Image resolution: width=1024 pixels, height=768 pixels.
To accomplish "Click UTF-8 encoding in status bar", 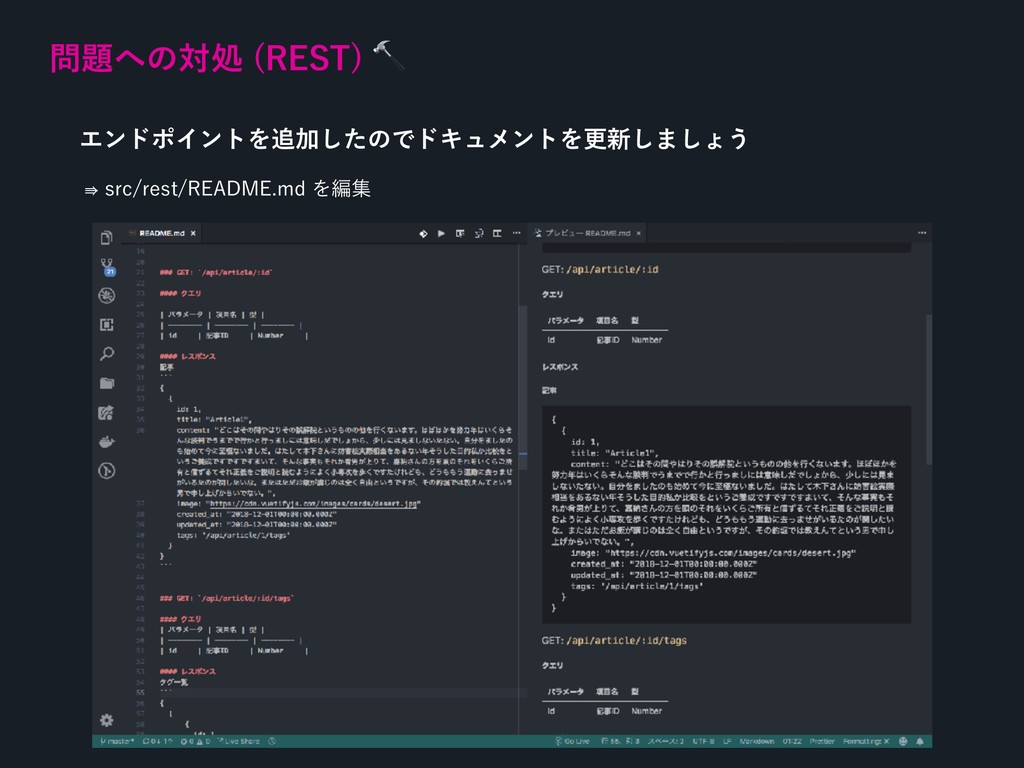I will [x=703, y=741].
